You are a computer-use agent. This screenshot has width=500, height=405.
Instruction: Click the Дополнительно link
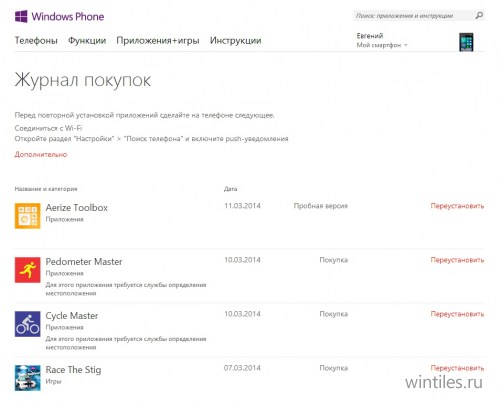tap(41, 154)
